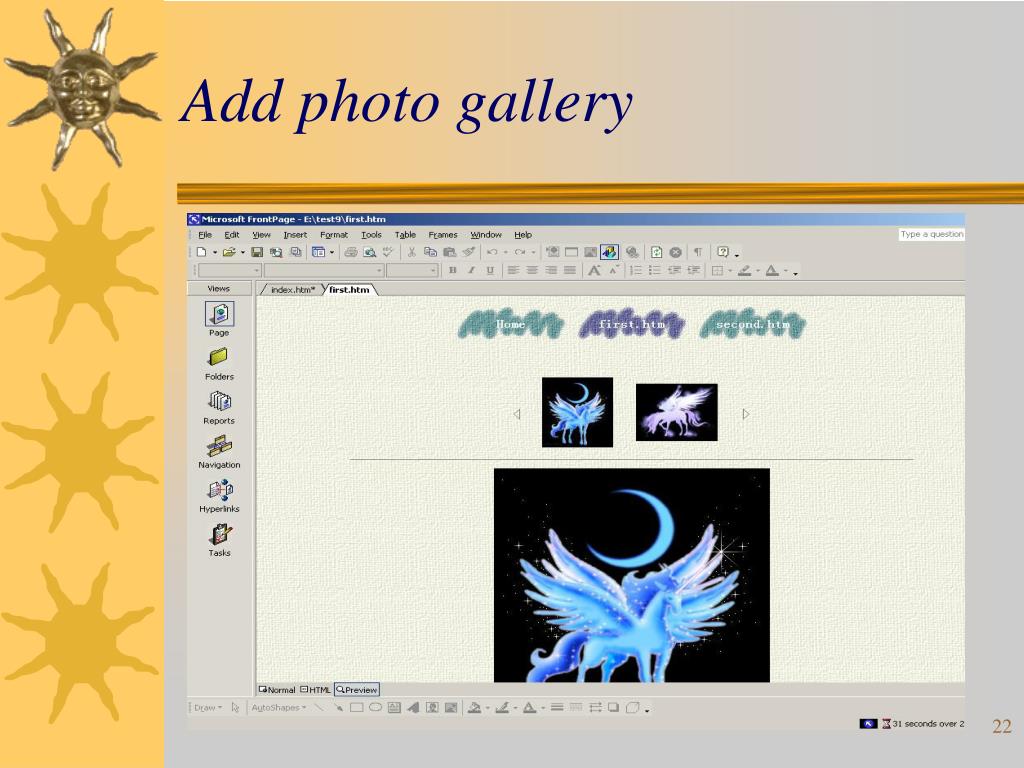The width and height of the screenshot is (1024, 768).
Task: Select the purple pegasus thumbnail
Action: point(677,412)
